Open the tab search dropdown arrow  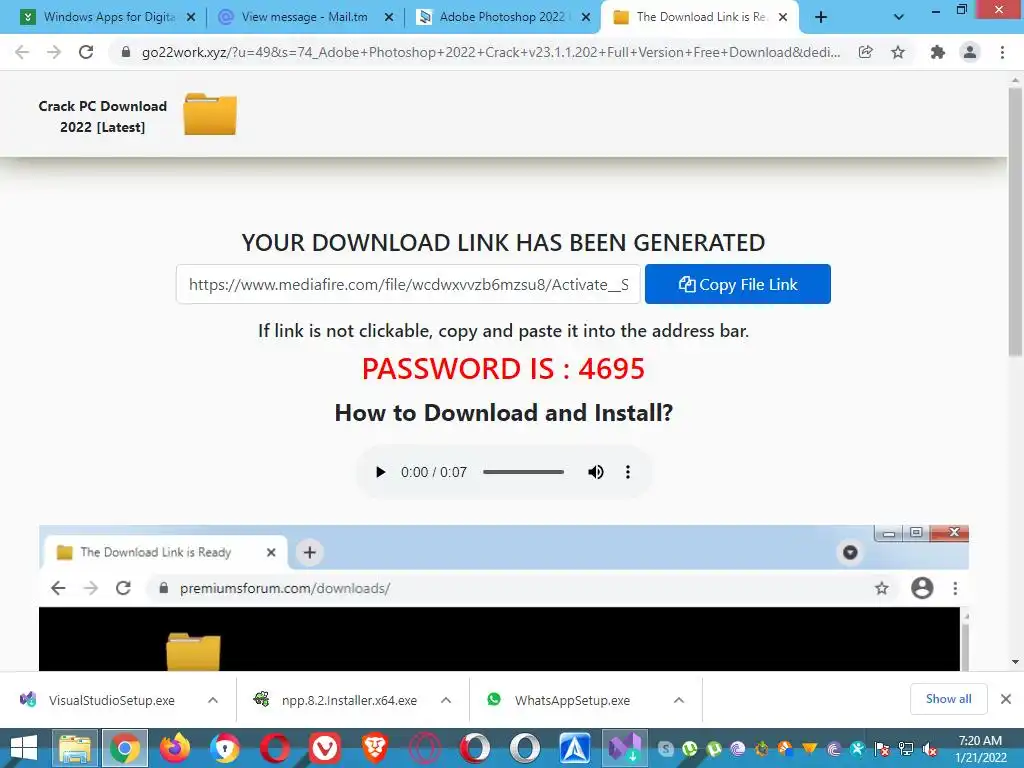[899, 18]
